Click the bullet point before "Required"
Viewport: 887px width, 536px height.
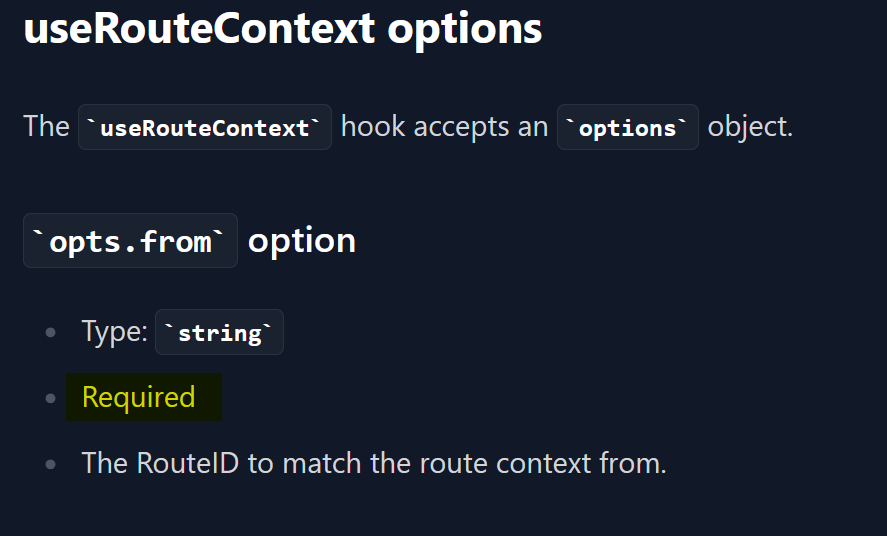(51, 398)
